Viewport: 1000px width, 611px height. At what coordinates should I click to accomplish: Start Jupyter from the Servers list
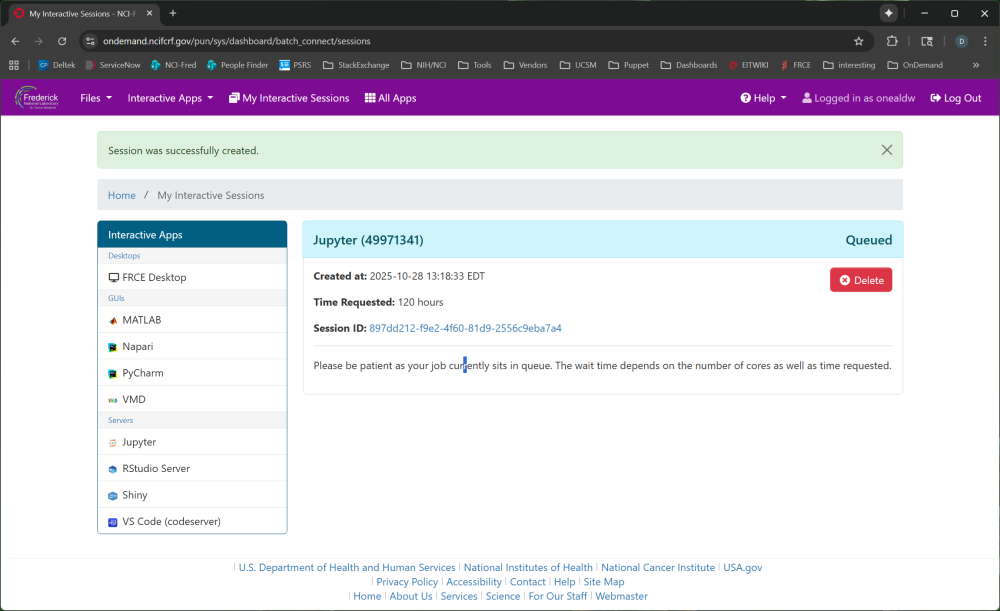point(139,442)
